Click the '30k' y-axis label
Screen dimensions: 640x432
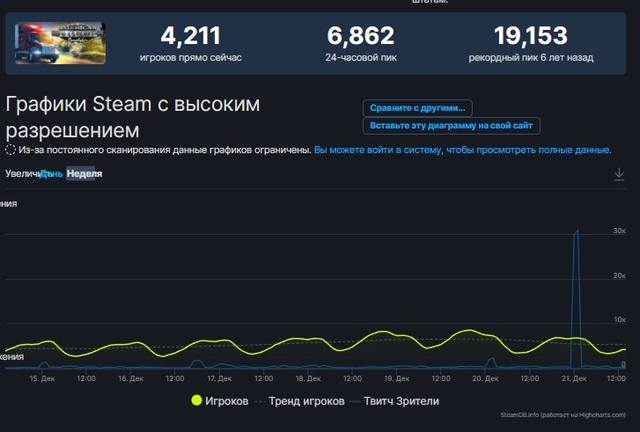coord(619,231)
